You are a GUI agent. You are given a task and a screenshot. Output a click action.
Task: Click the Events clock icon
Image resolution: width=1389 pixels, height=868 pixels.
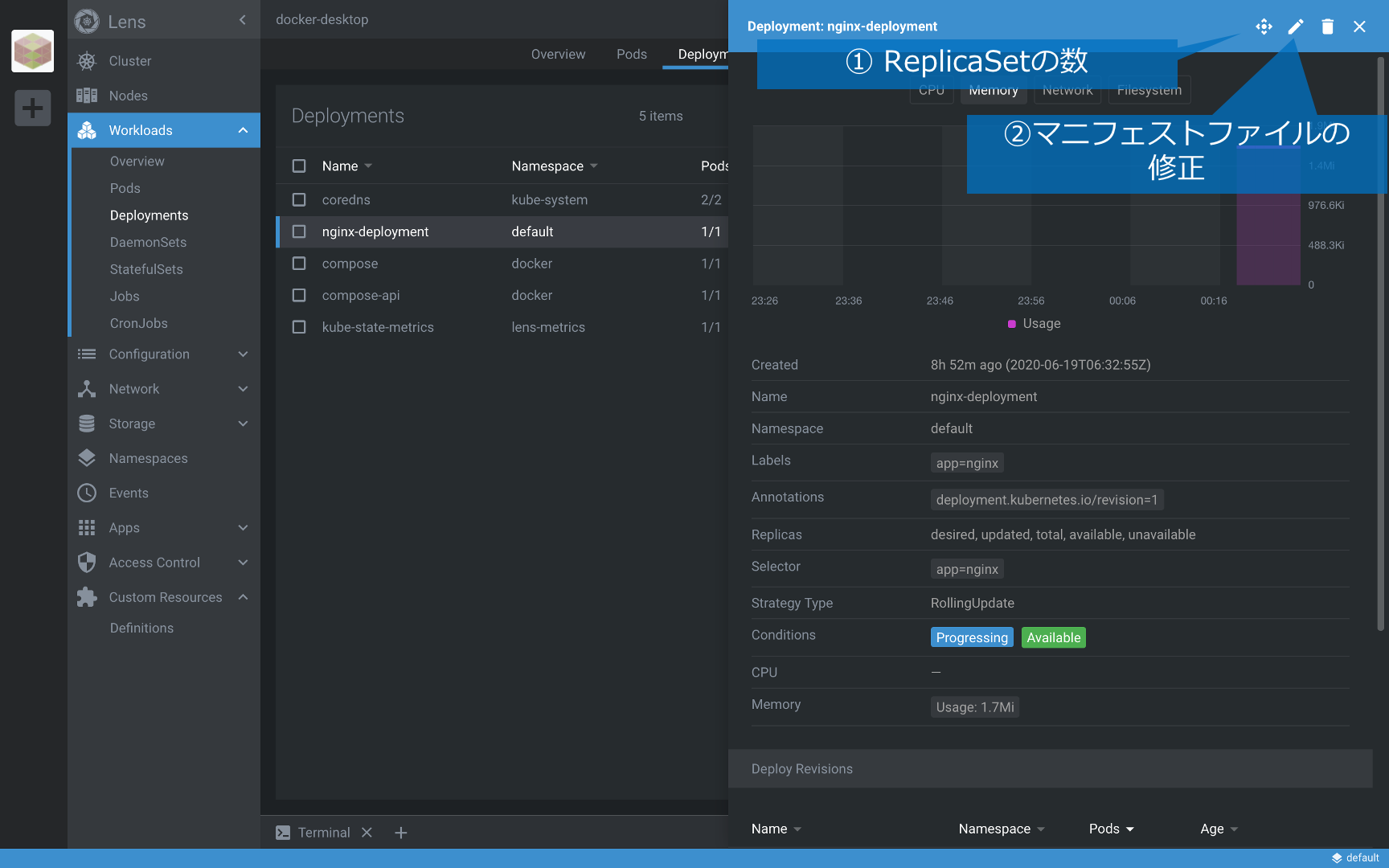click(x=87, y=493)
